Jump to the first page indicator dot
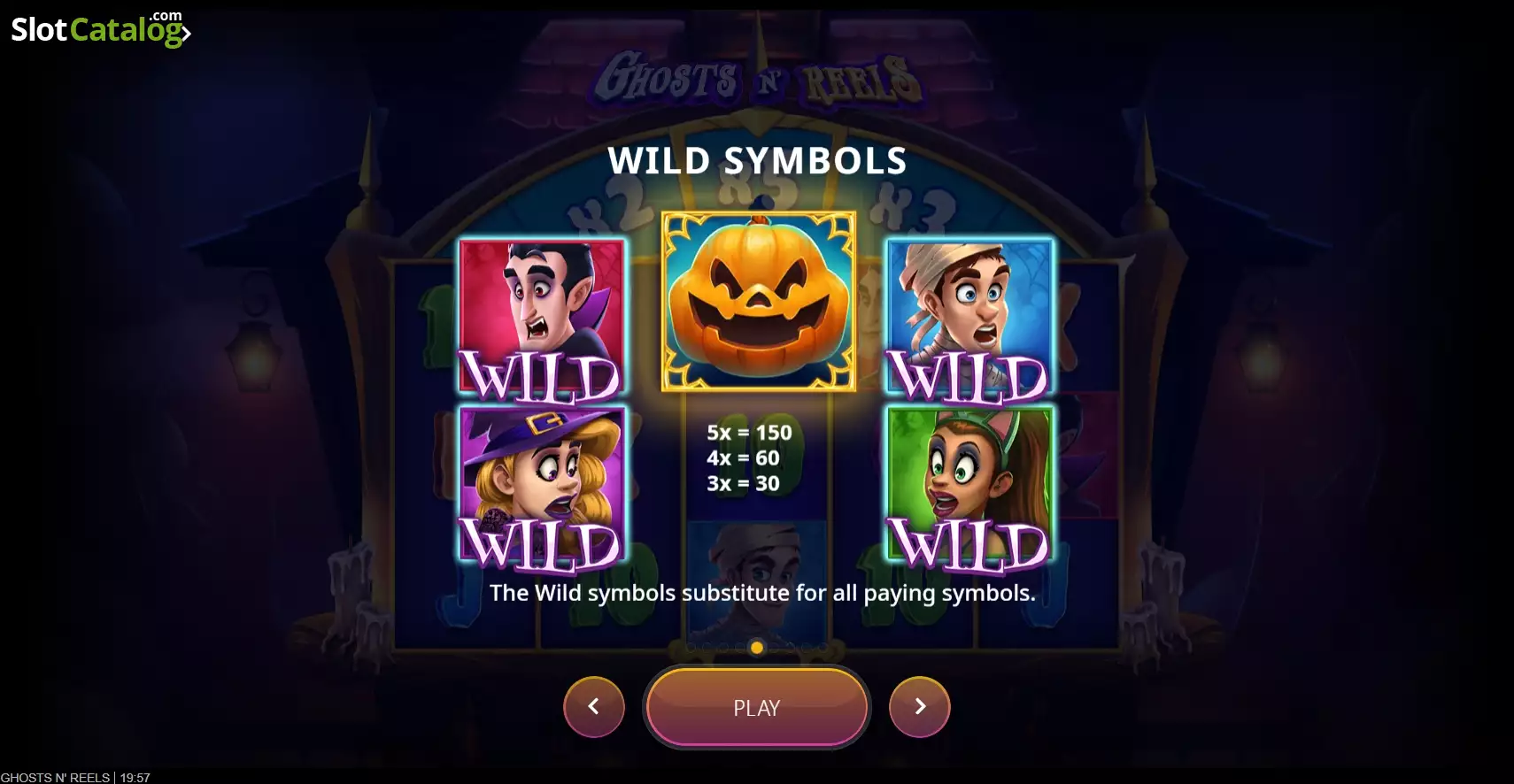Screen dimensions: 1514x784 click(691, 647)
